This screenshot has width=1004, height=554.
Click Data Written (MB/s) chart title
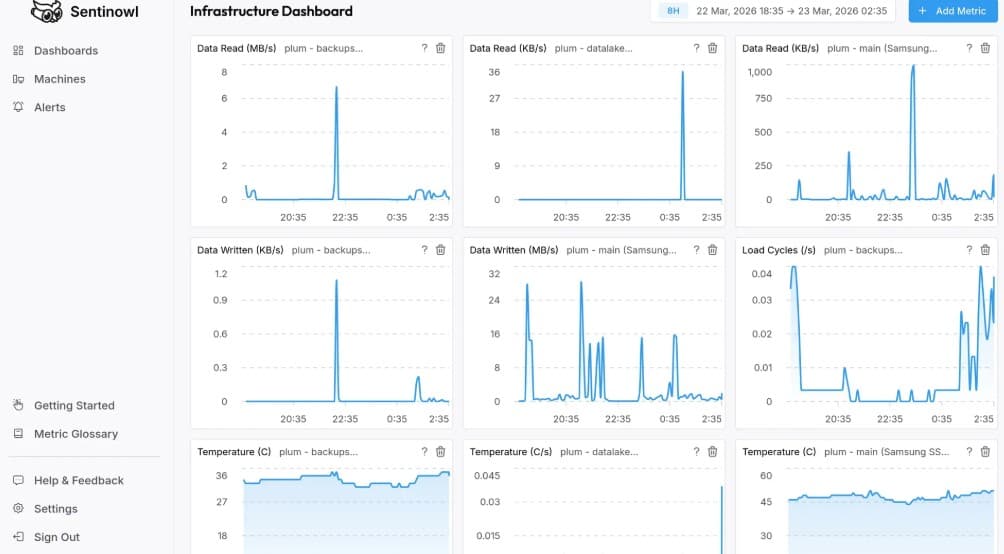[514, 250]
